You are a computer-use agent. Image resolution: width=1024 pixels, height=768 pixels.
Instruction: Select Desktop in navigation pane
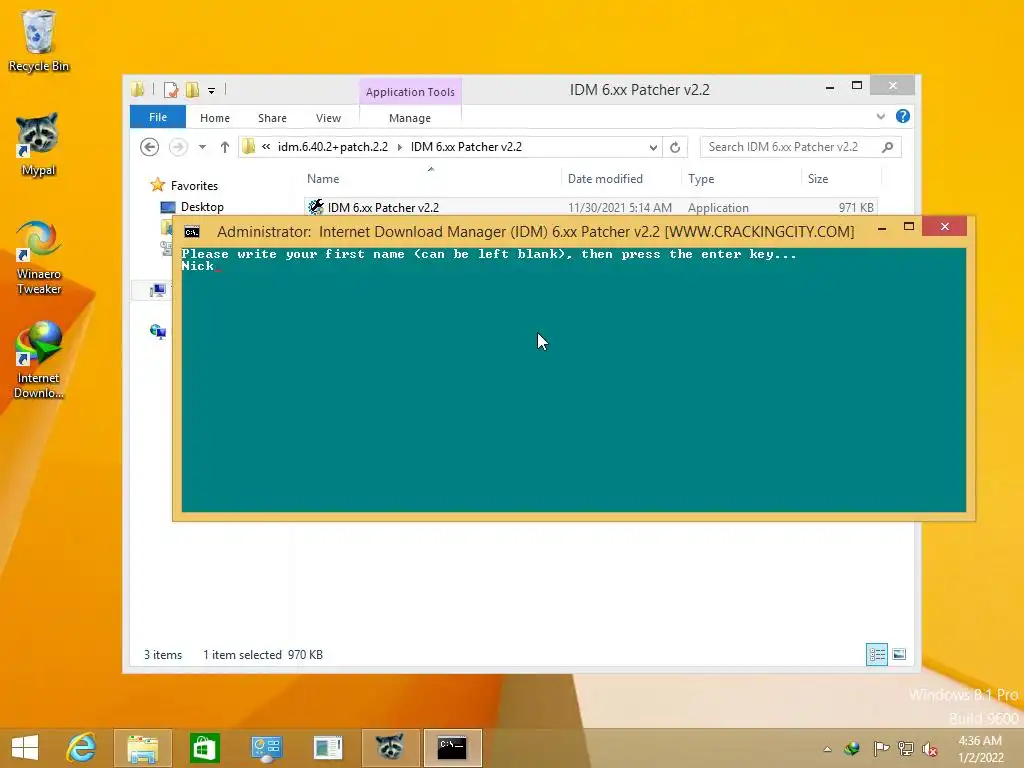pyautogui.click(x=202, y=207)
